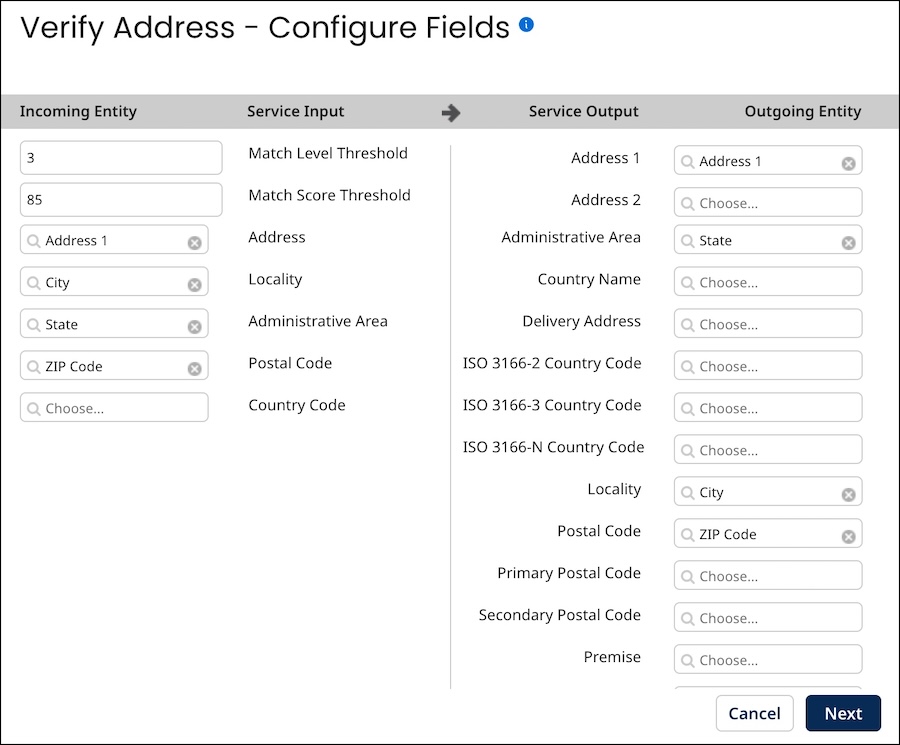Clear the ZIP Code mapped to Postal Code

click(x=849, y=534)
